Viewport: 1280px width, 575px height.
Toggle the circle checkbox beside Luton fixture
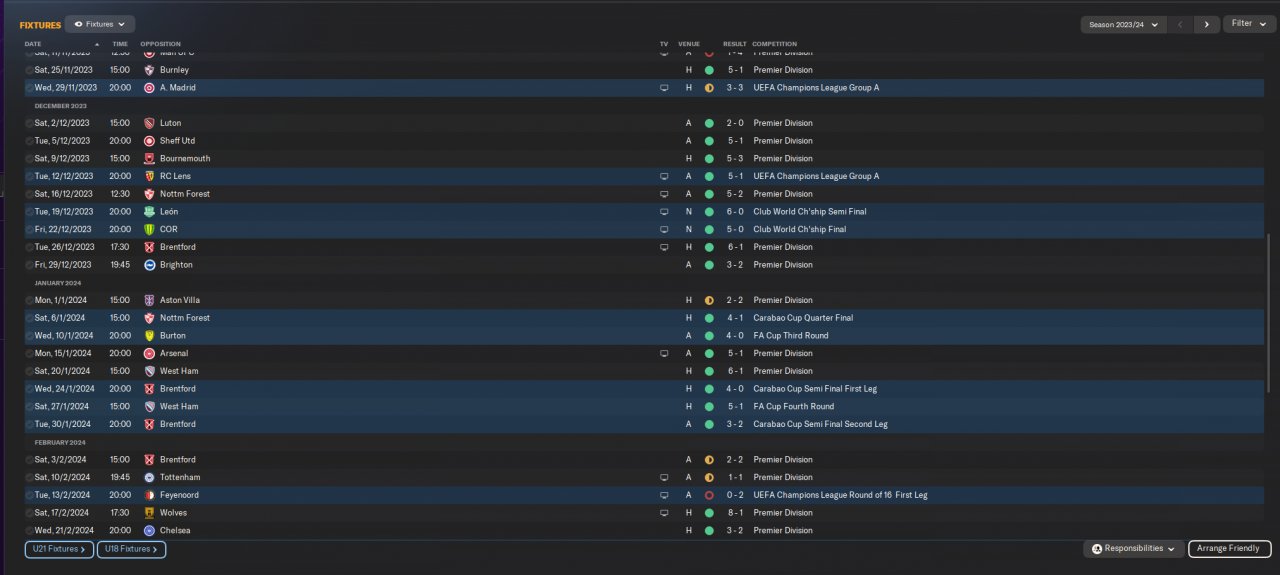coord(29,123)
